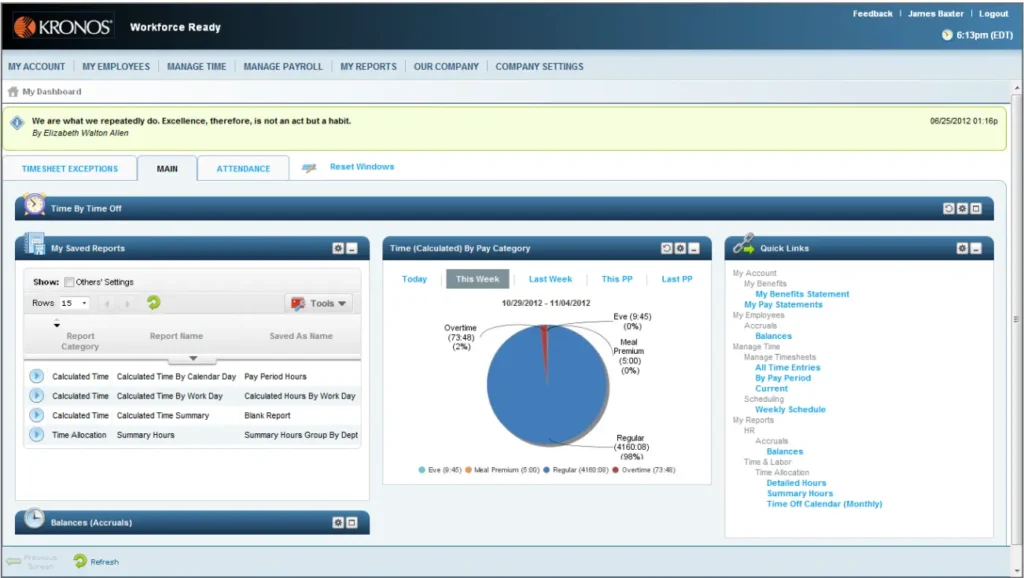Select the Last Week chart filter

(x=549, y=280)
